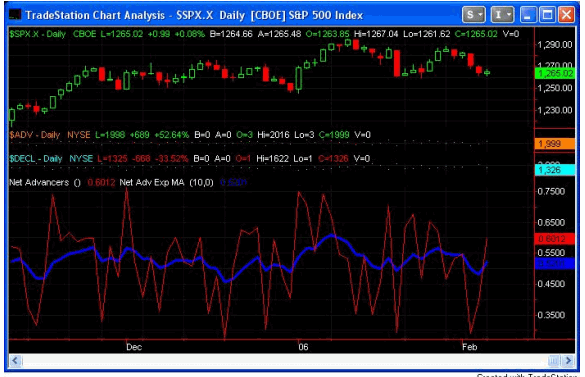The image size is (585, 377).
Task: Minimize the Chart Analysis window
Action: pyautogui.click(x=528, y=15)
